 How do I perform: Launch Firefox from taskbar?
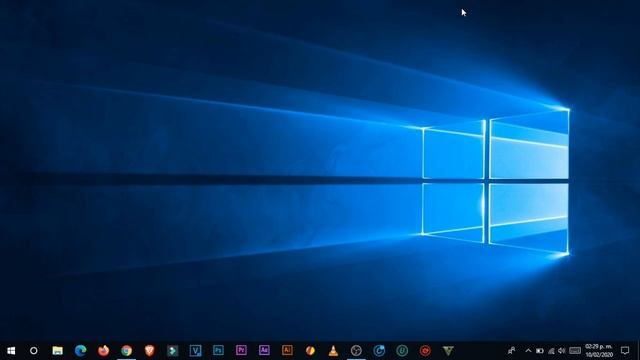(104, 351)
